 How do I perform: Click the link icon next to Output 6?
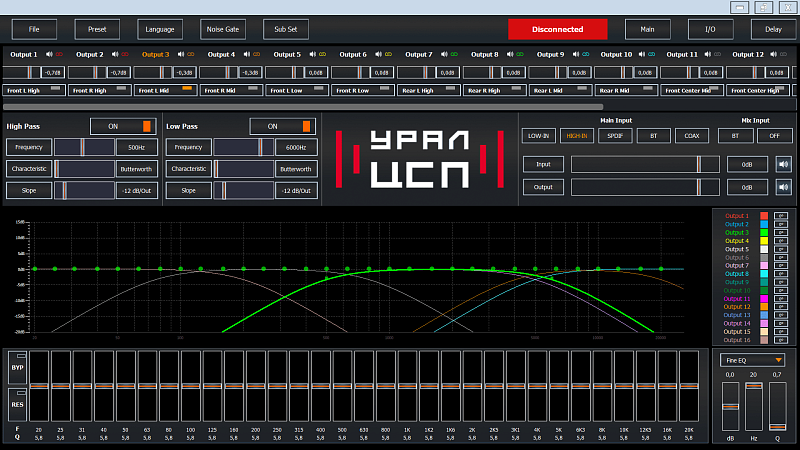(388, 55)
